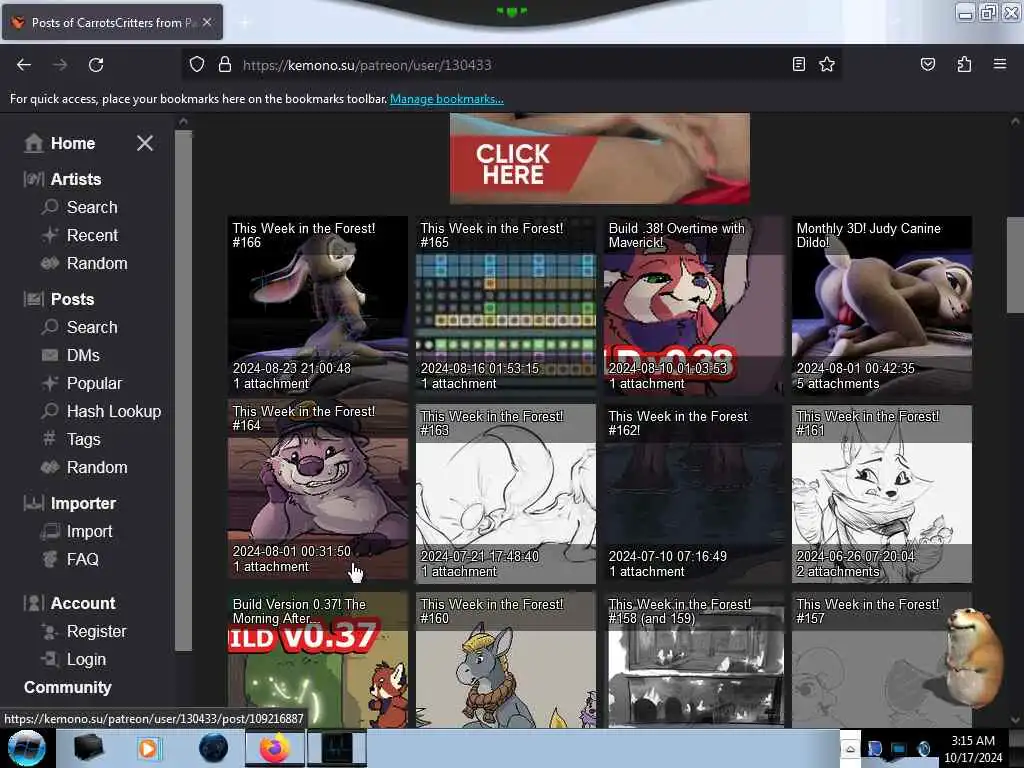
Task: Open the extensions puzzle icon
Action: [964, 64]
